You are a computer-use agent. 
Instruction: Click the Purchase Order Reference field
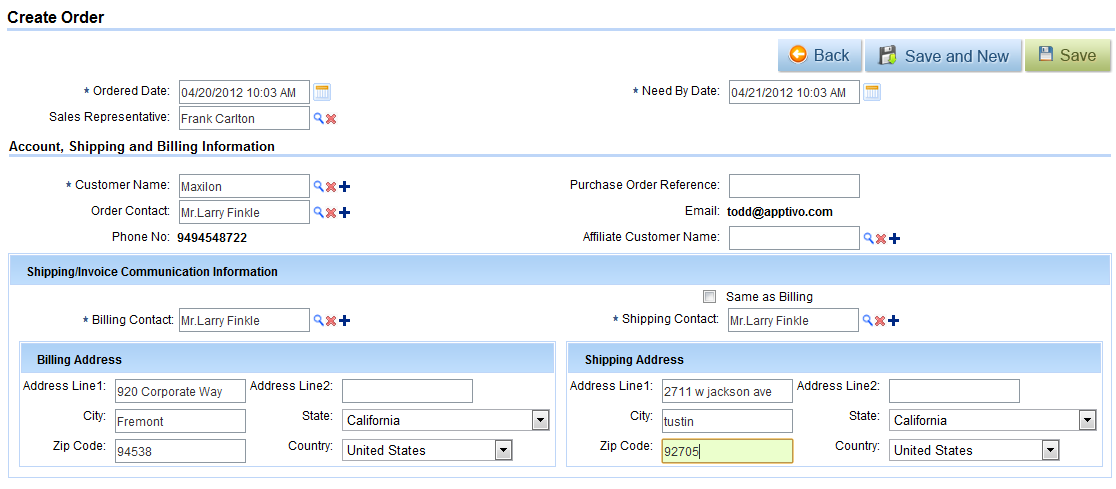click(794, 186)
